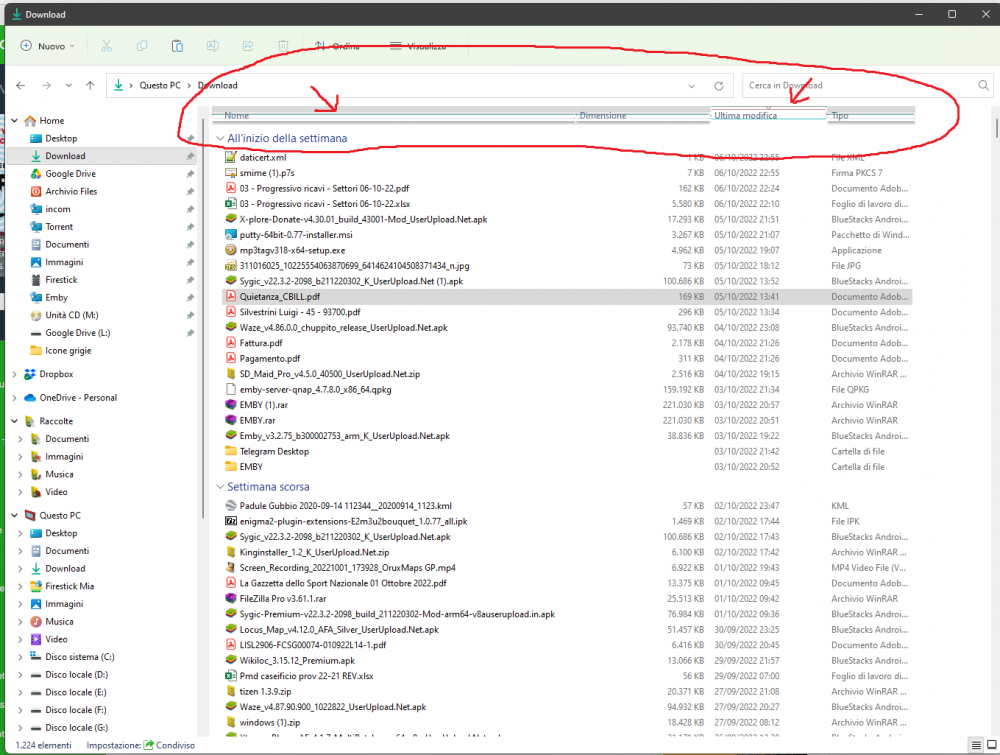Click the refresh button in the address bar
1000x755 pixels.
718,86
